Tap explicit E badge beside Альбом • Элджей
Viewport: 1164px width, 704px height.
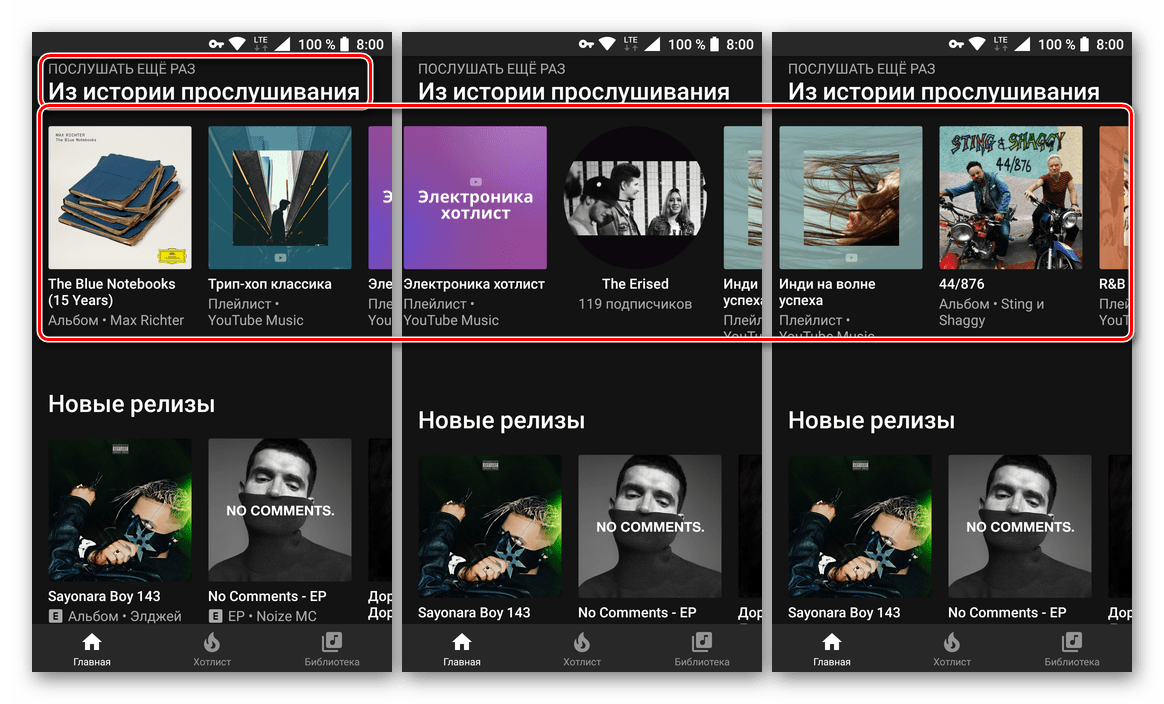pyautogui.click(x=55, y=616)
